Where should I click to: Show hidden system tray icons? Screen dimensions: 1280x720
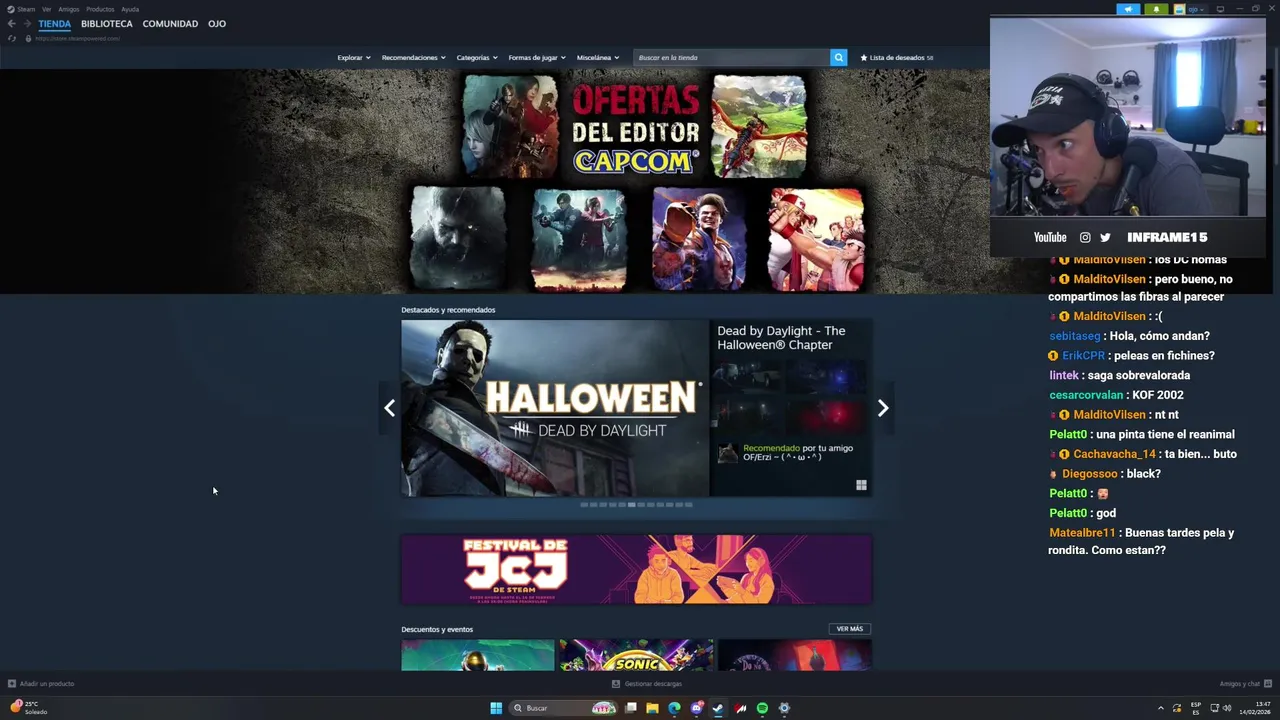point(1161,708)
